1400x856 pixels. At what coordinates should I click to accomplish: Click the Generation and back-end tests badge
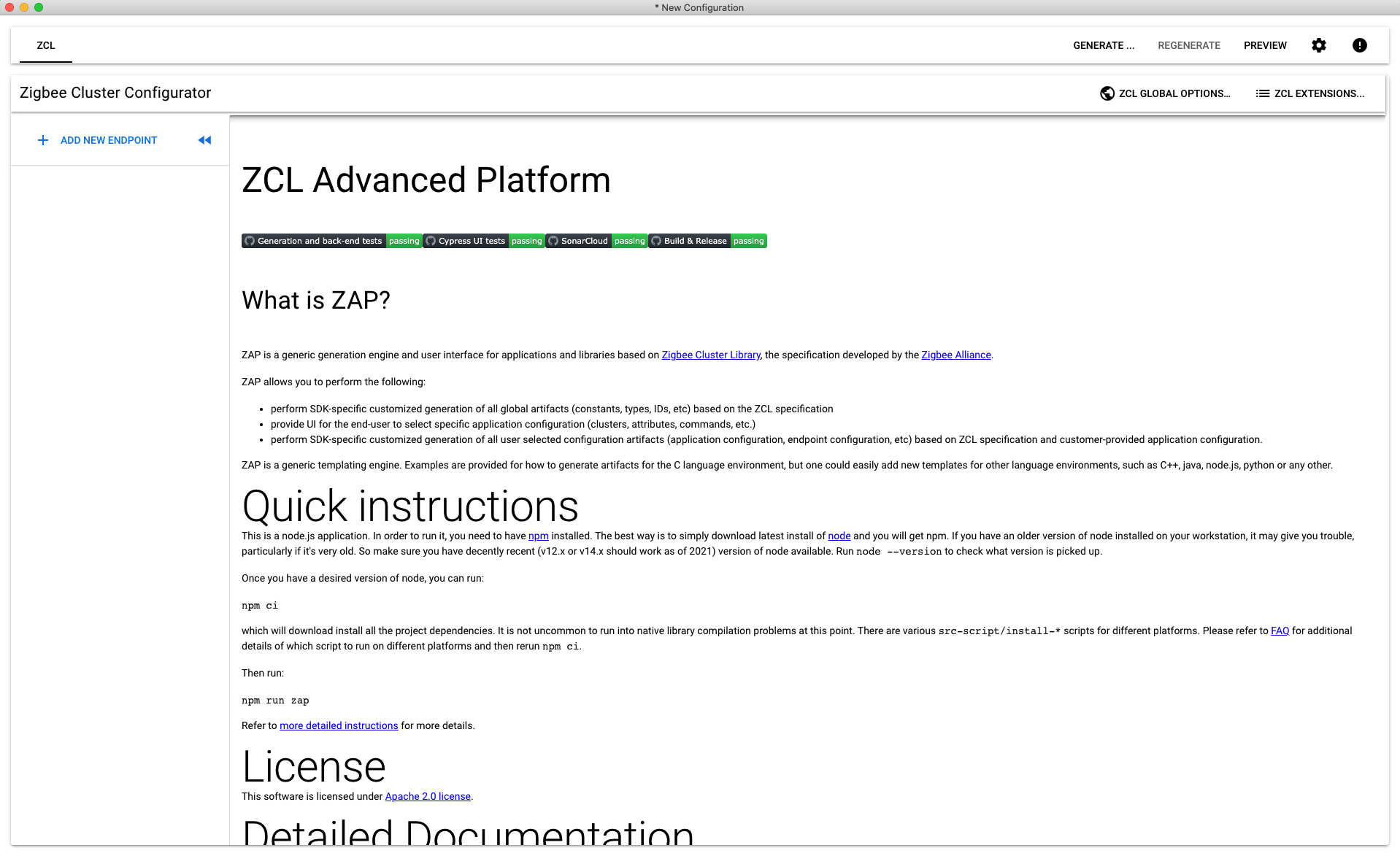[332, 241]
